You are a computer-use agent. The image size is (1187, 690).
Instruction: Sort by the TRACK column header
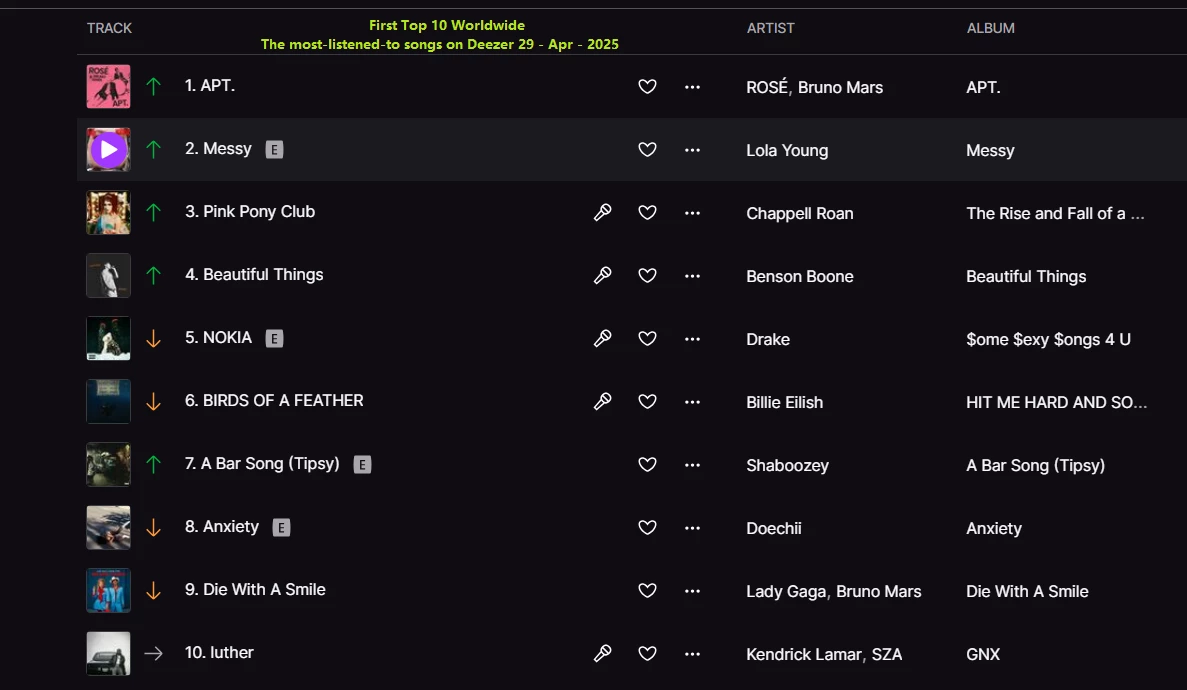(x=109, y=28)
